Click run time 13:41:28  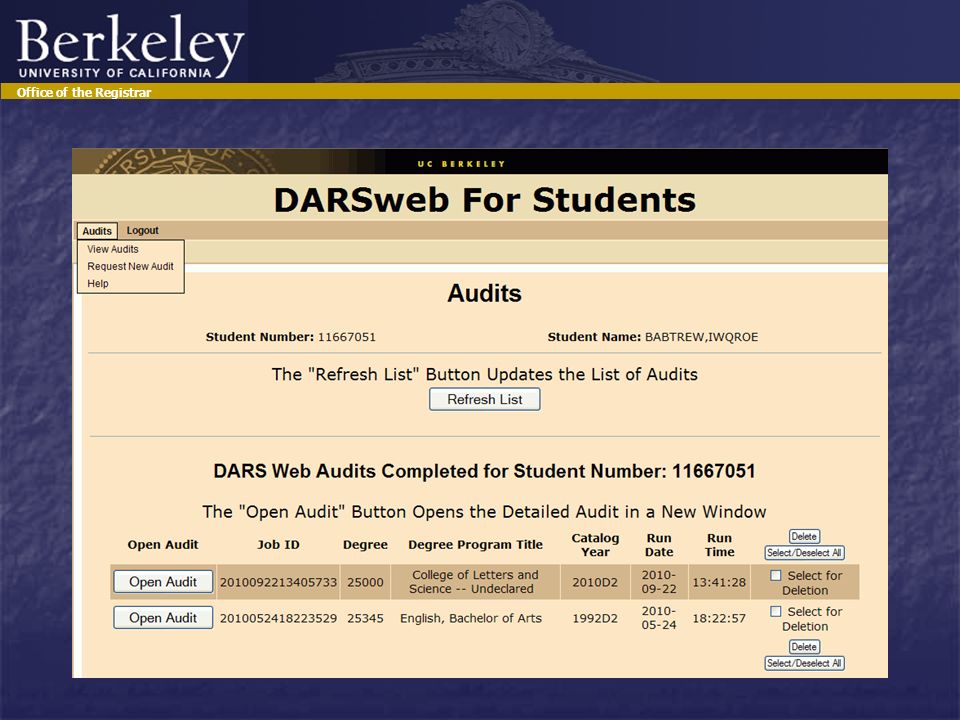click(x=719, y=582)
